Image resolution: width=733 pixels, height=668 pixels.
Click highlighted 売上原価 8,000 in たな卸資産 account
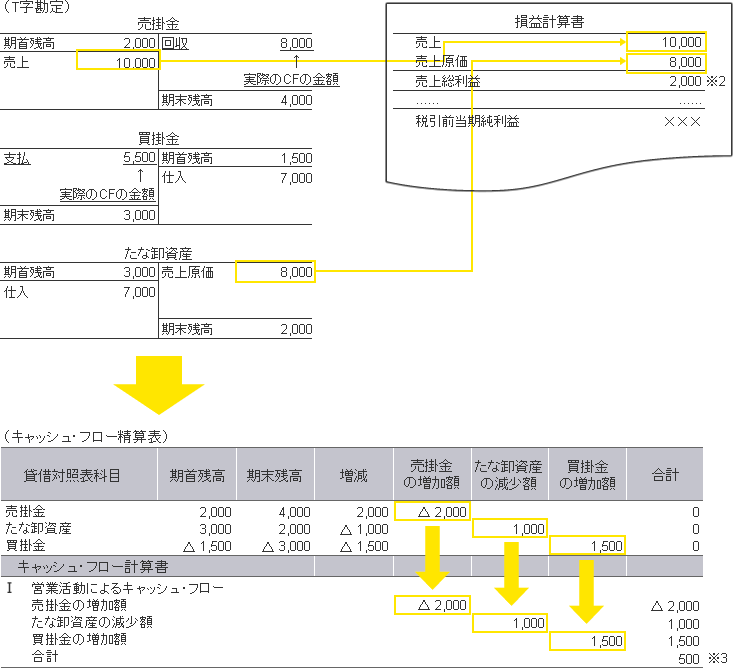click(x=275, y=272)
